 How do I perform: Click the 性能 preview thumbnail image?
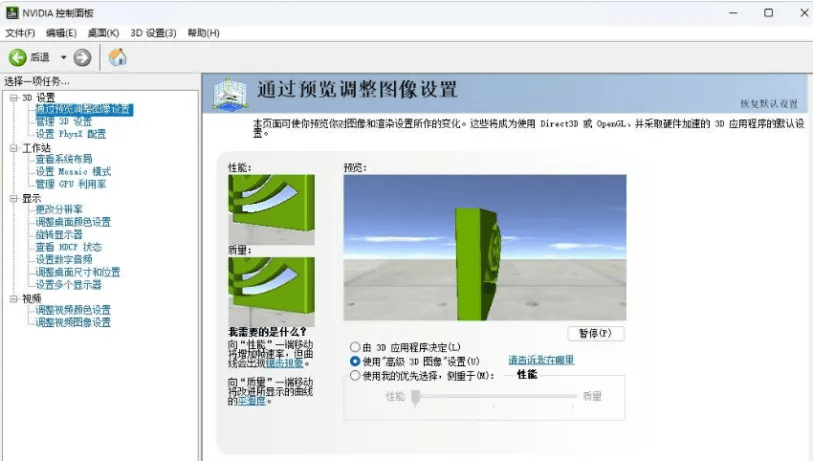coord(271,203)
